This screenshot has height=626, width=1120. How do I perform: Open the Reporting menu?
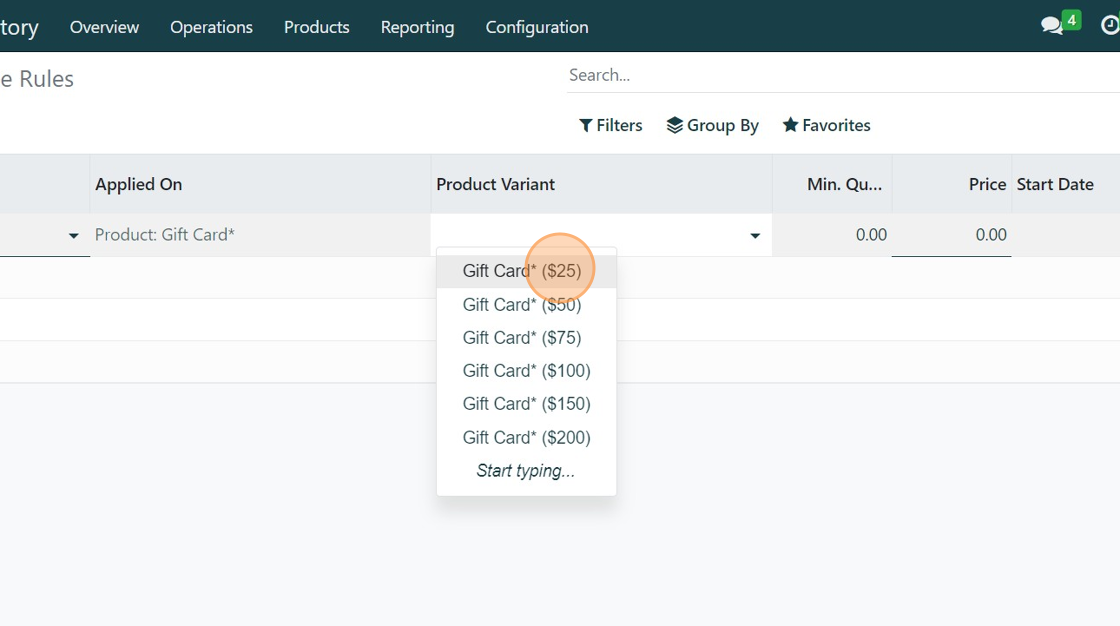point(417,27)
